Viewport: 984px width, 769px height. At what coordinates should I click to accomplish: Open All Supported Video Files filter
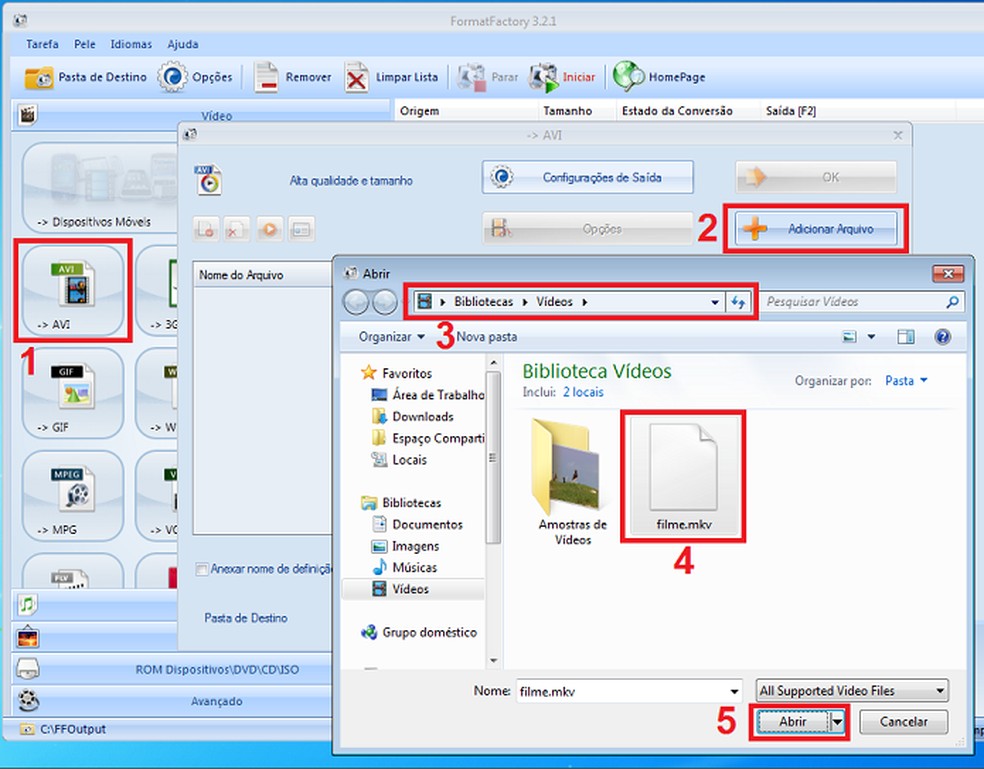(852, 691)
